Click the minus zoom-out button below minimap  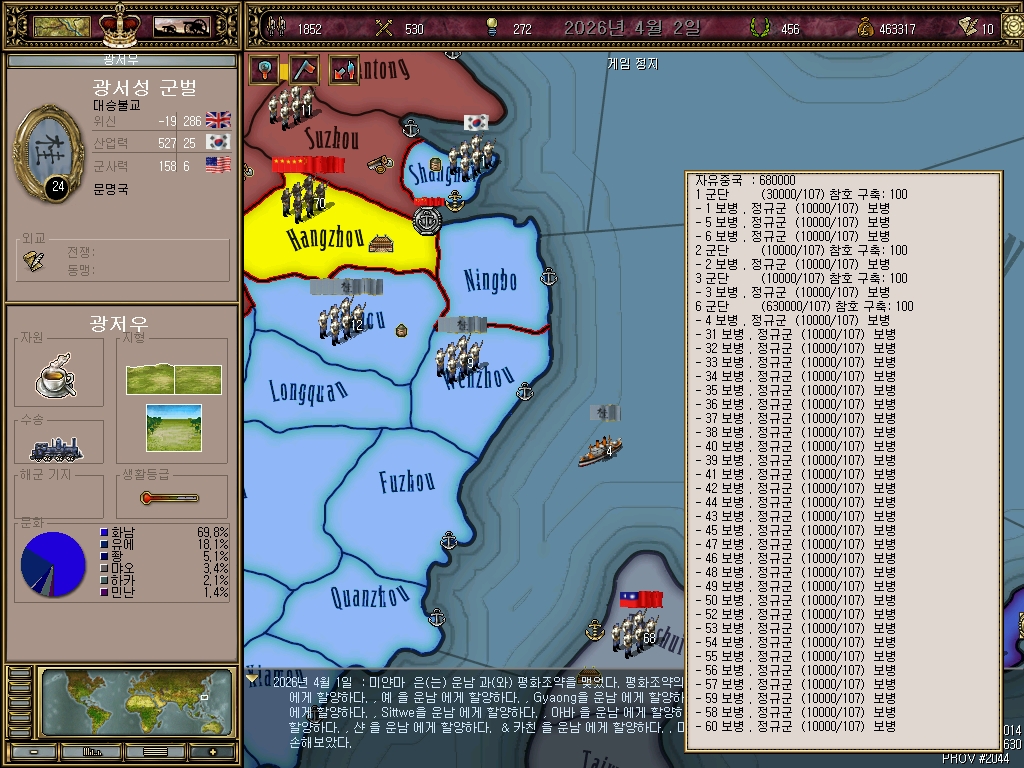tap(34, 752)
